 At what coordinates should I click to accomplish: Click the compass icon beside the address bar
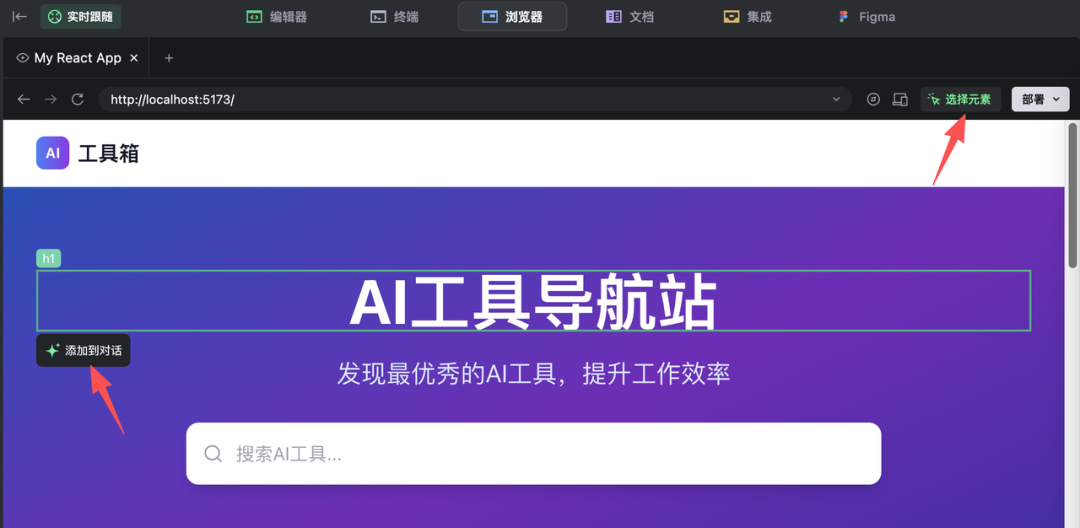point(873,99)
